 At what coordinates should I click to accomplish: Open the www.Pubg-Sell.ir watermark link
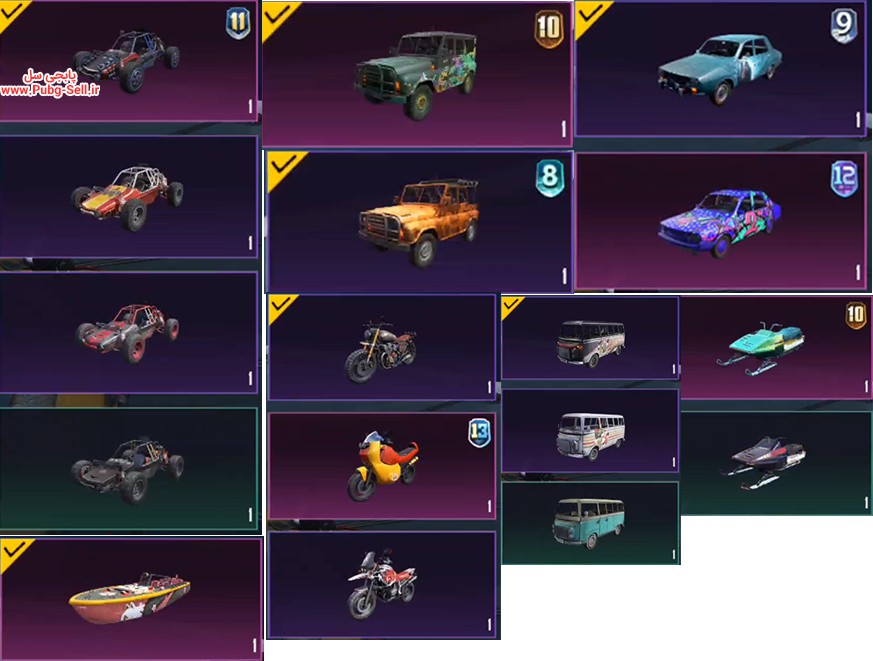pyautogui.click(x=50, y=90)
